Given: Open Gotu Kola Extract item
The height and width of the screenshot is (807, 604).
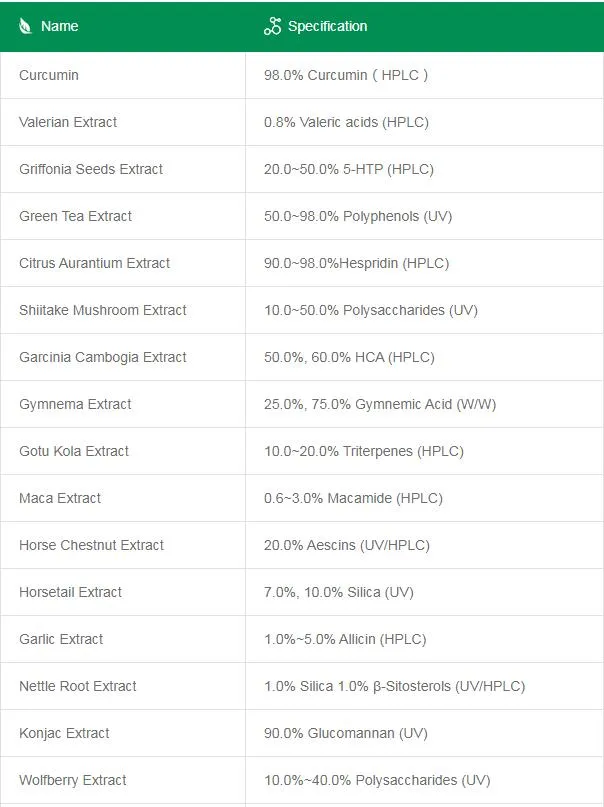Looking at the screenshot, I should (x=74, y=451).
